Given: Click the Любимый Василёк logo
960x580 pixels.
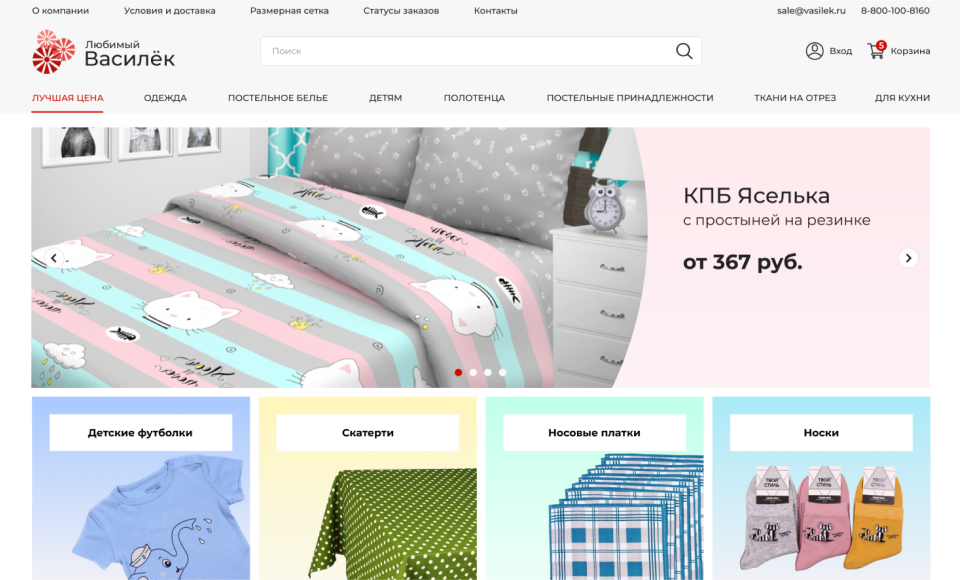Looking at the screenshot, I should pos(103,52).
